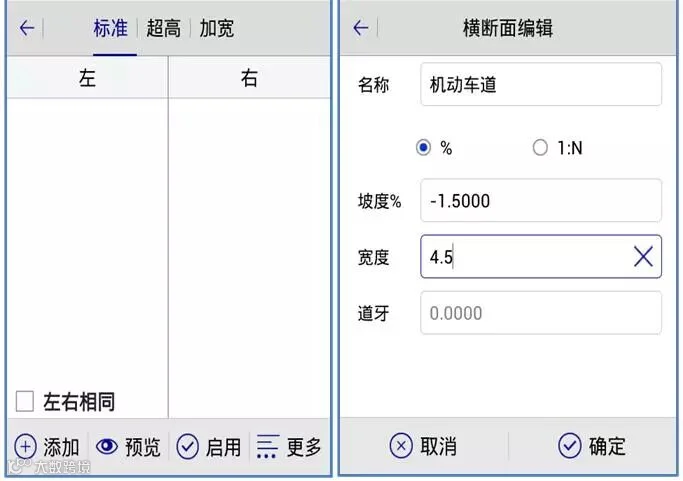Select the 1:N slope radio button
Viewport: 683px width, 481px height.
pos(540,148)
